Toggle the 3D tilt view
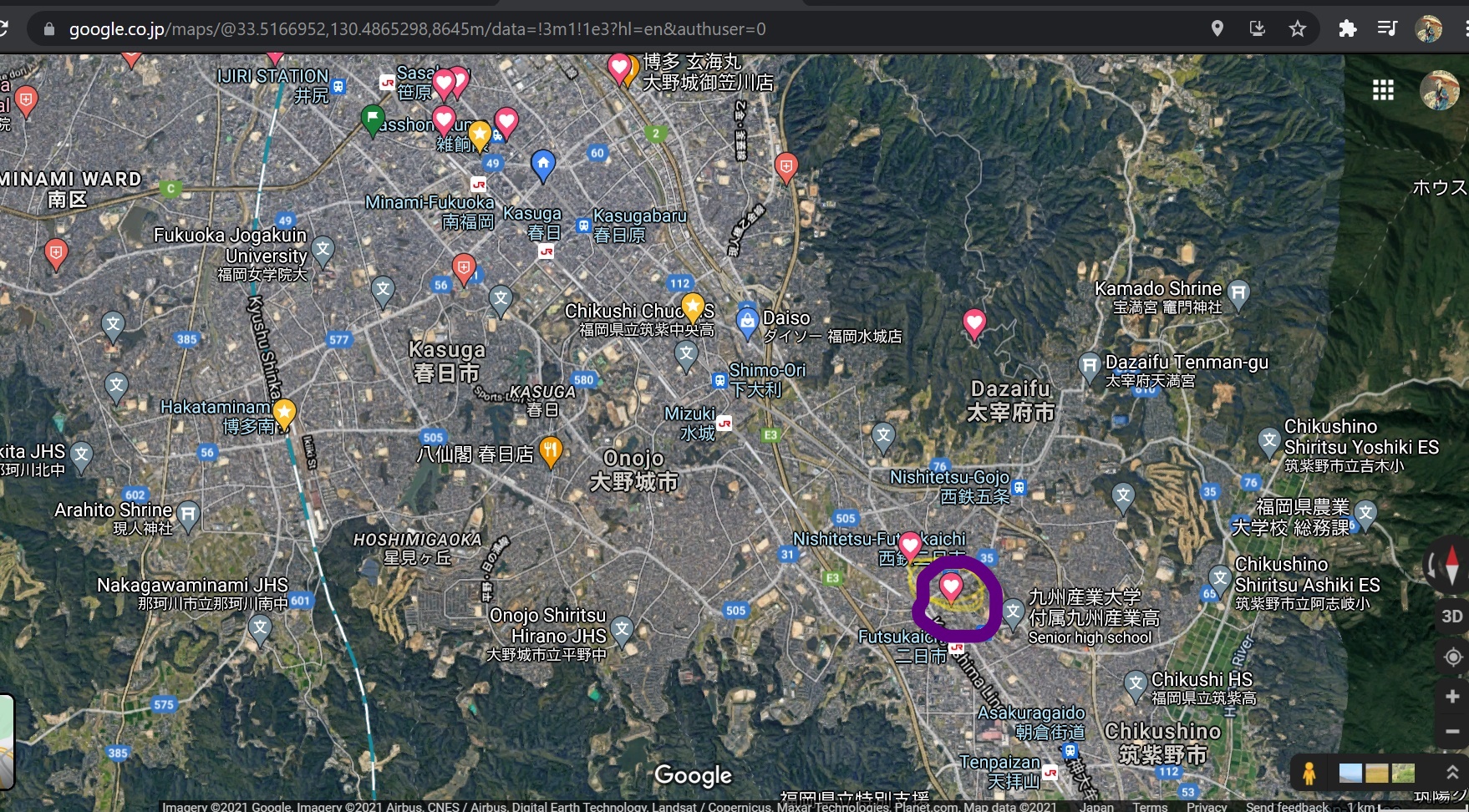This screenshot has width=1469, height=812. 1452,617
